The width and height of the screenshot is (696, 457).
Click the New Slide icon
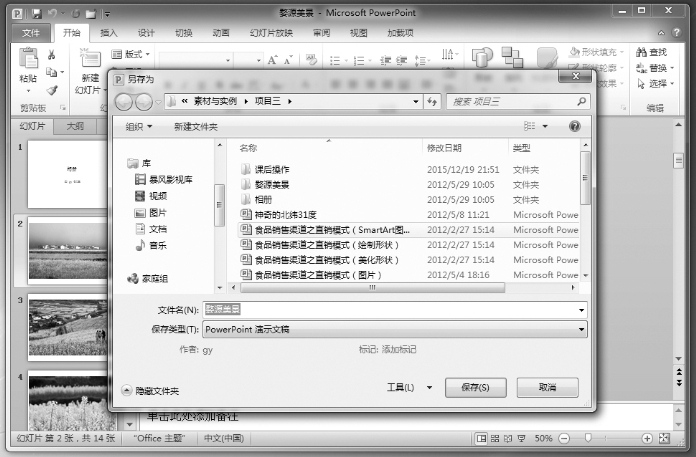click(x=90, y=59)
